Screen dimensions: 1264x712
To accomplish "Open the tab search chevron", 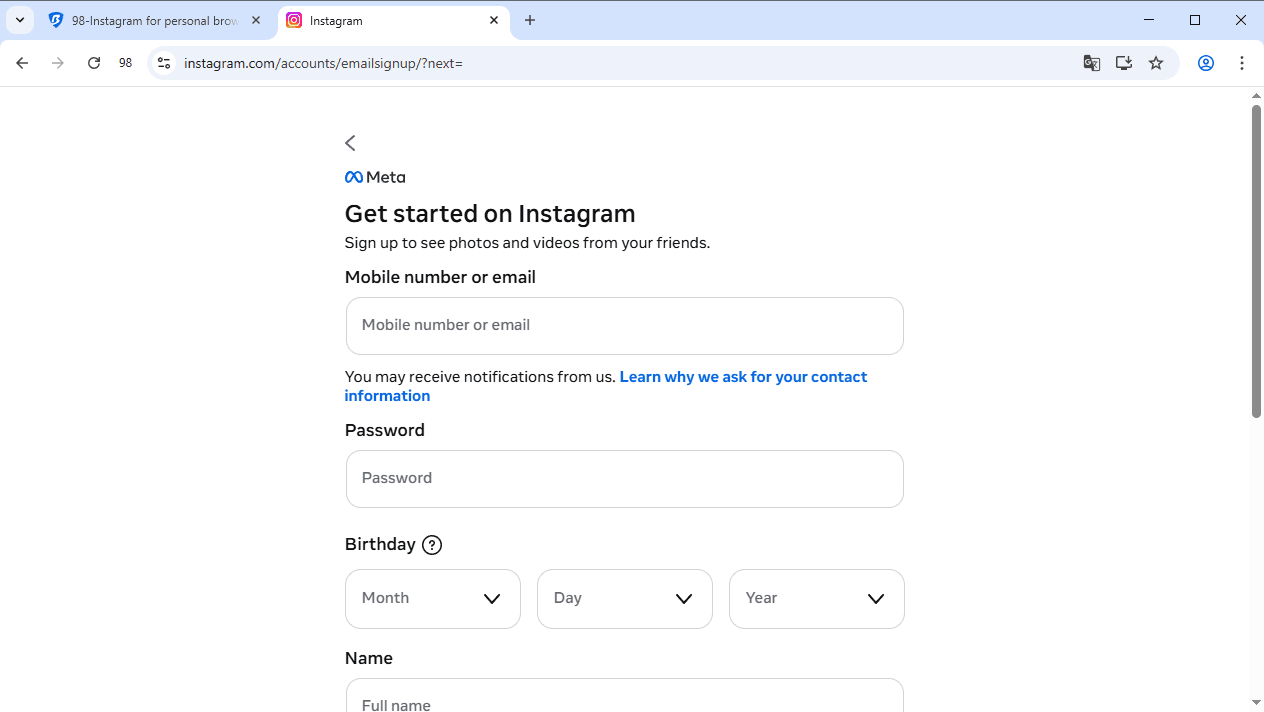I will pos(19,20).
